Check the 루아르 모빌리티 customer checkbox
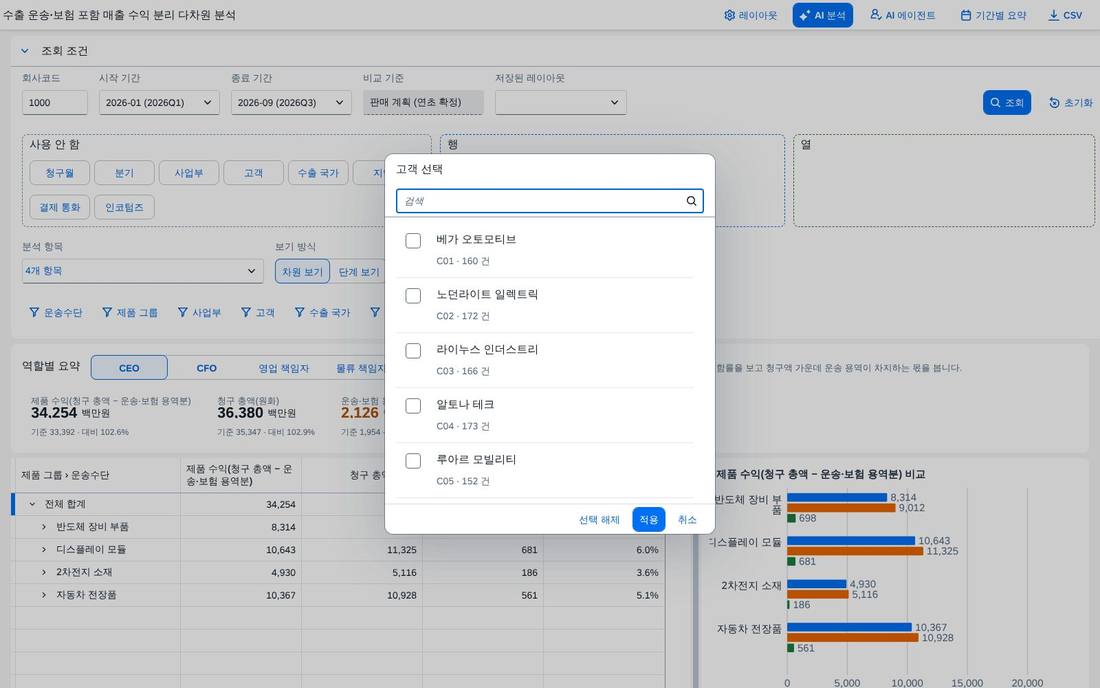1100x688 pixels. [x=413, y=461]
